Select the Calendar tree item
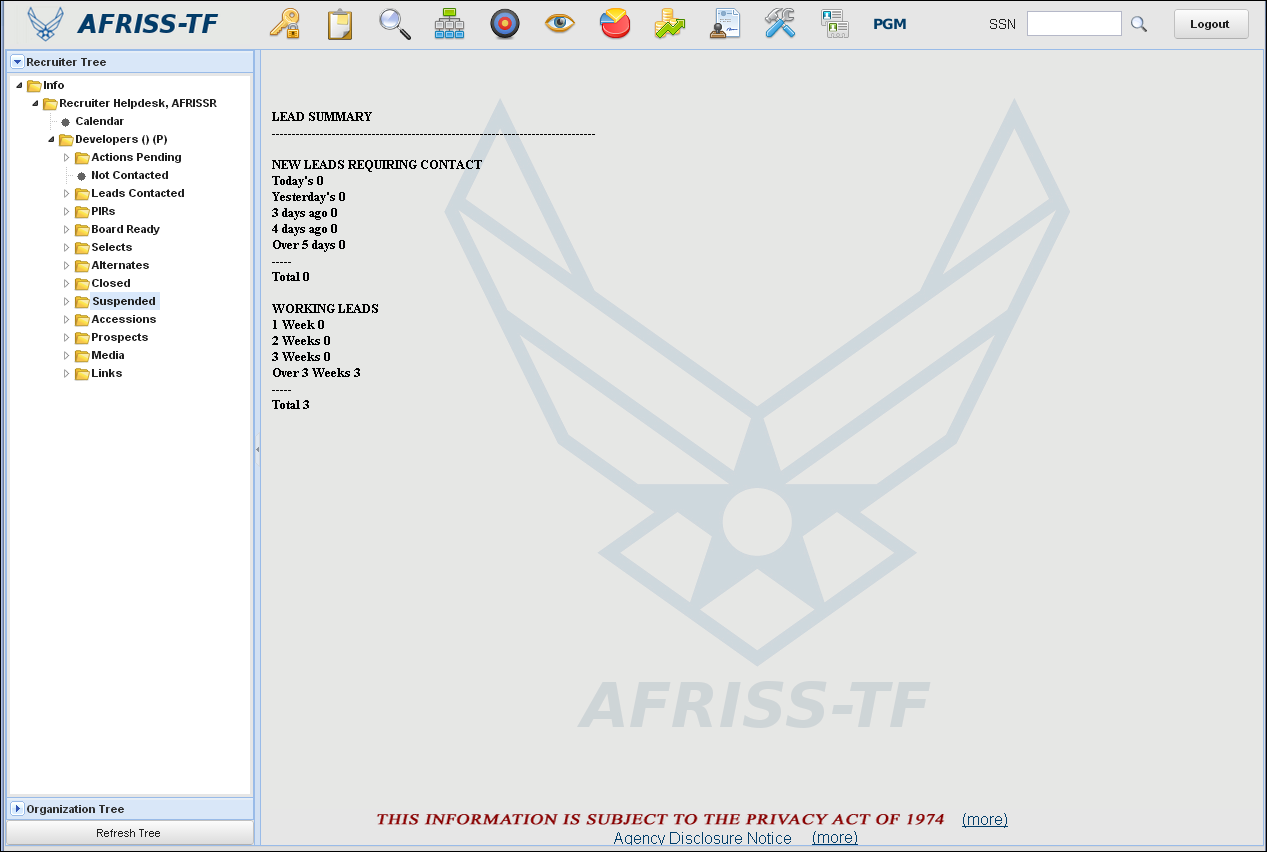 pyautogui.click(x=100, y=121)
